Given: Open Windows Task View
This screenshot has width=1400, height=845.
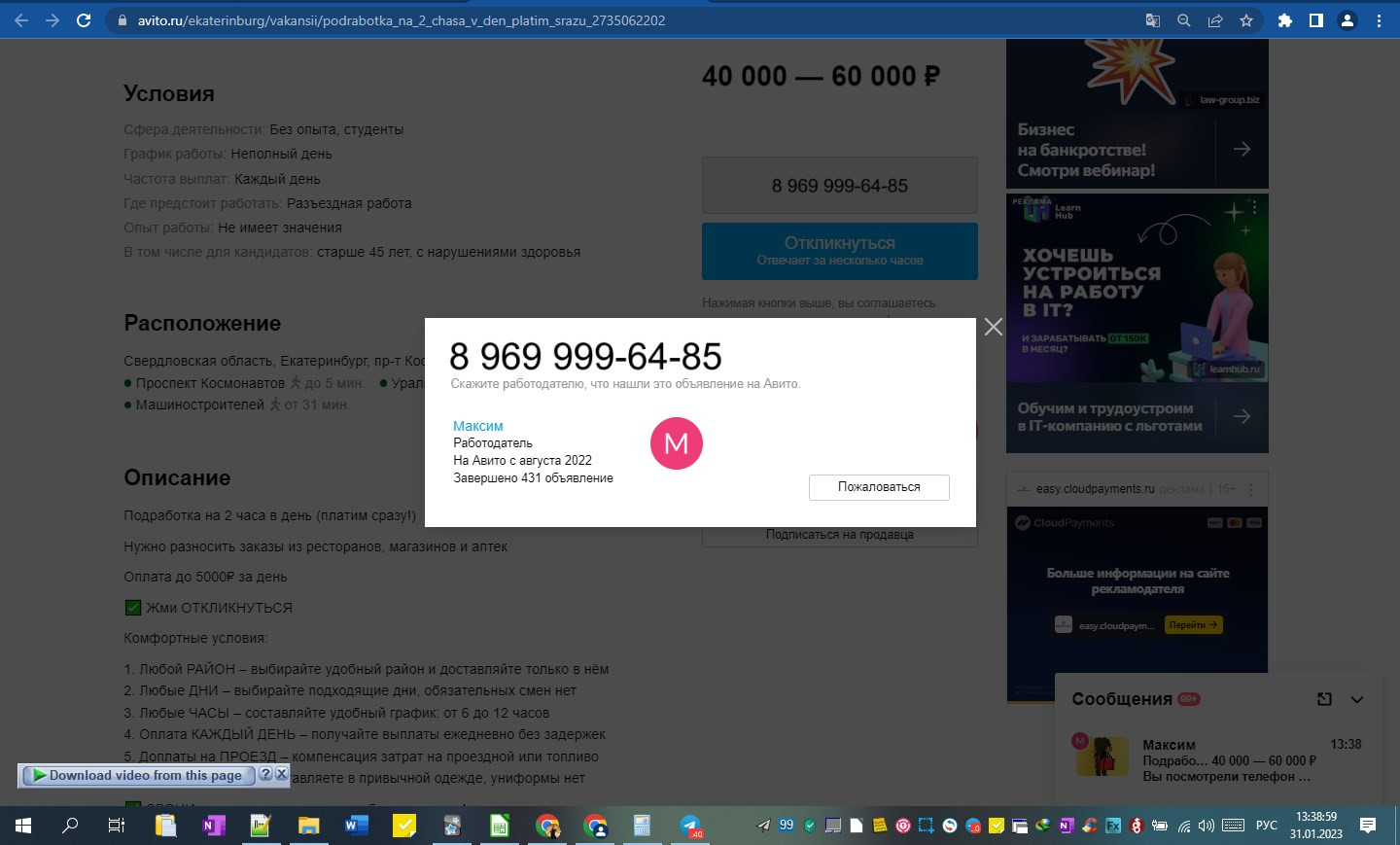Looking at the screenshot, I should coord(117,826).
